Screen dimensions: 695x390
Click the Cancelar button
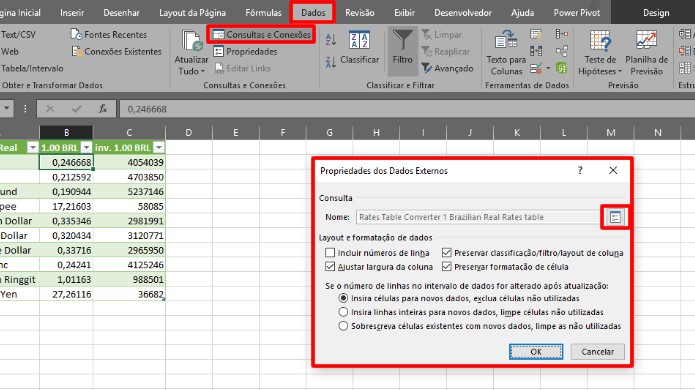pyautogui.click(x=597, y=351)
